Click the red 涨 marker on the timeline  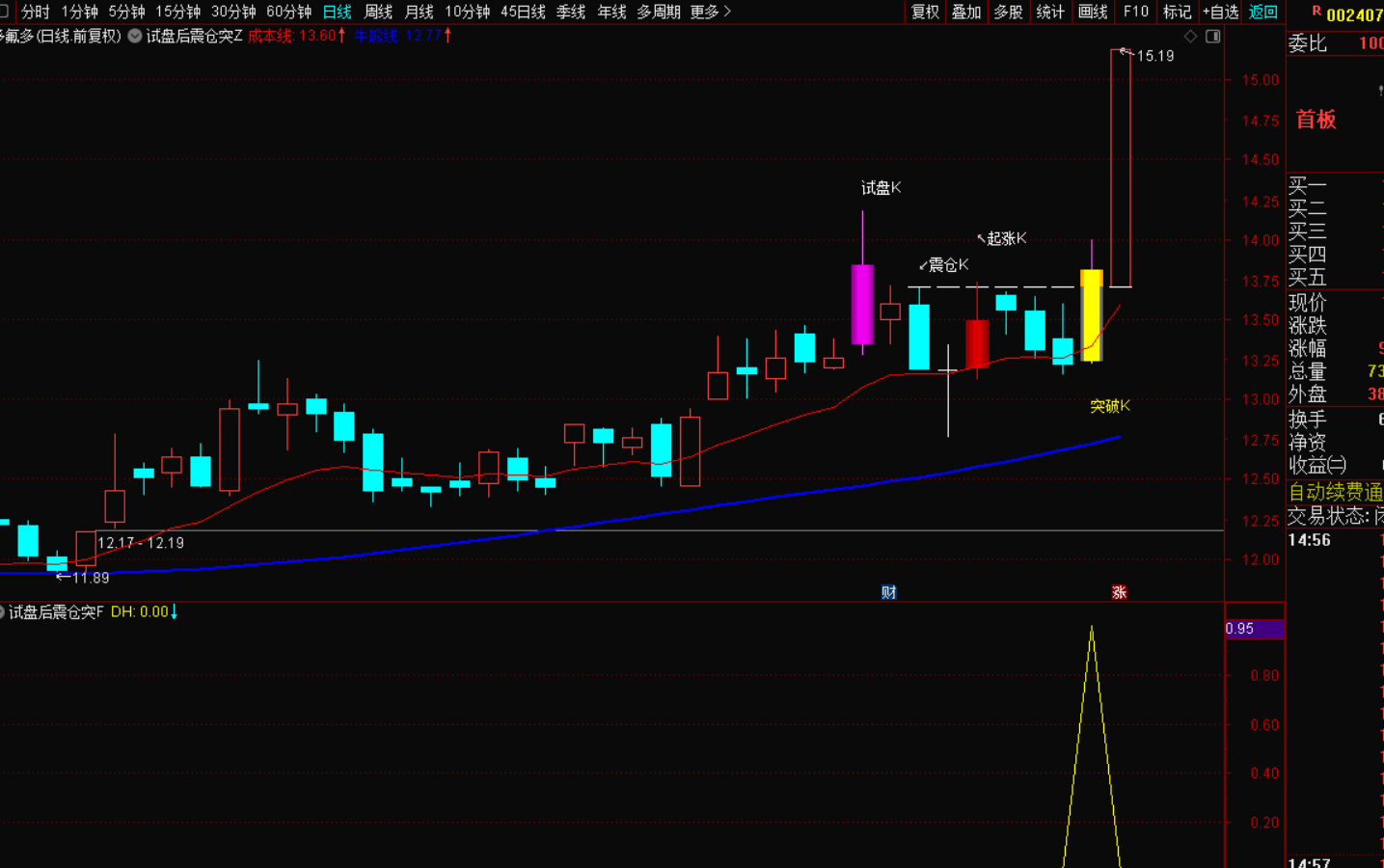pos(1119,592)
